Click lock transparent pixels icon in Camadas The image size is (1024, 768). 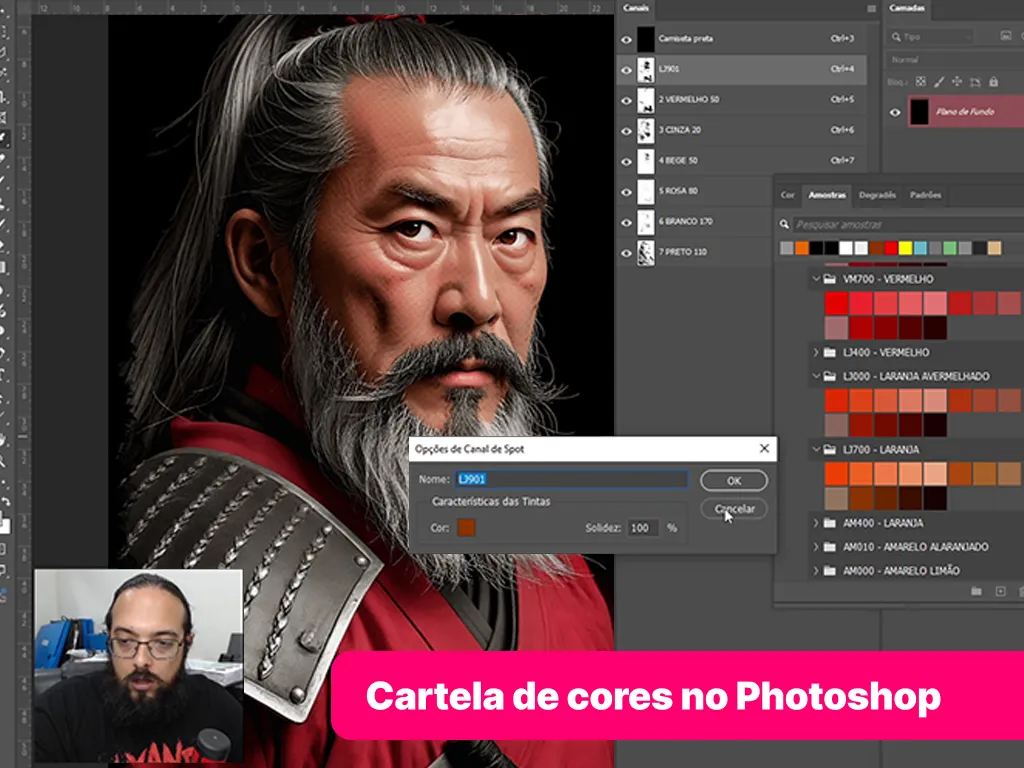pyautogui.click(x=921, y=81)
